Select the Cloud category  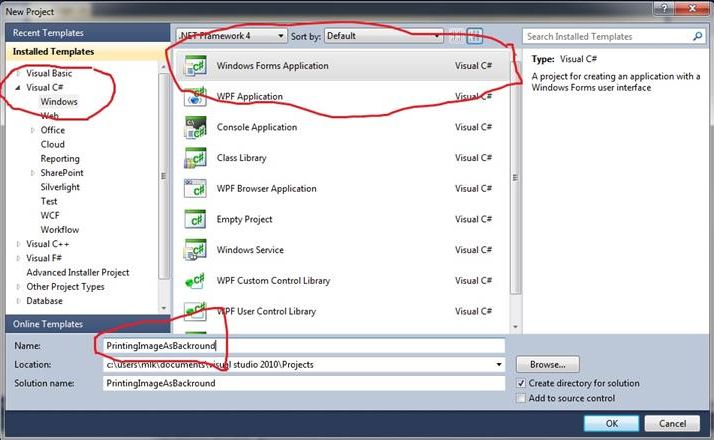coord(52,144)
